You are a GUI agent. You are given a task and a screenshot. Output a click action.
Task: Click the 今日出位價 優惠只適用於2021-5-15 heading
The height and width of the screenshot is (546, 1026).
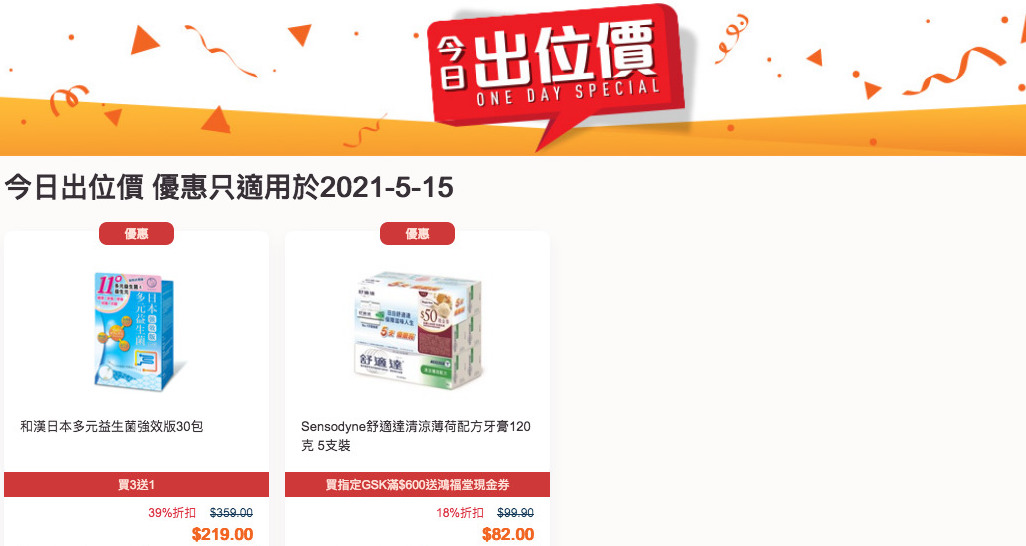(x=229, y=188)
